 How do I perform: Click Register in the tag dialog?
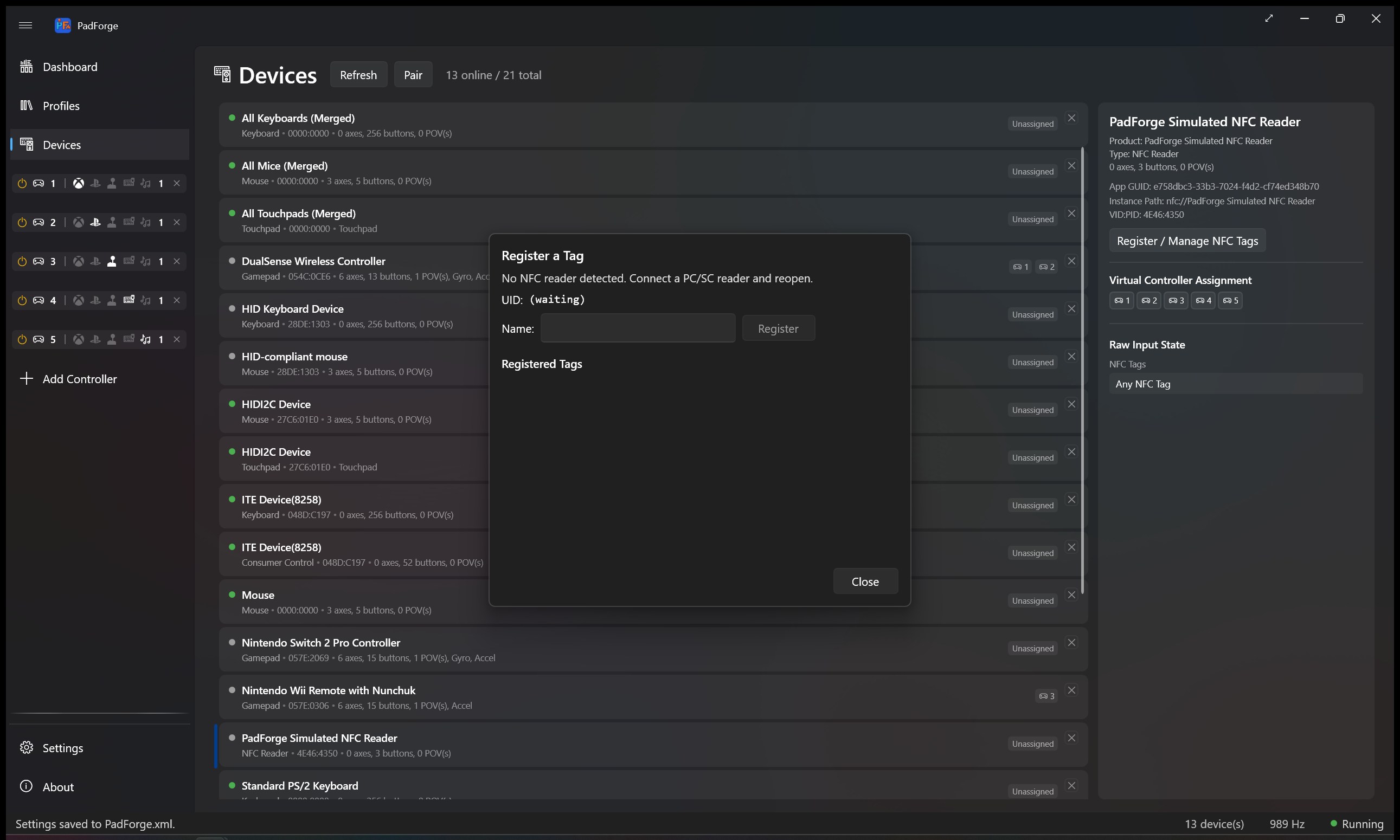pyautogui.click(x=778, y=328)
